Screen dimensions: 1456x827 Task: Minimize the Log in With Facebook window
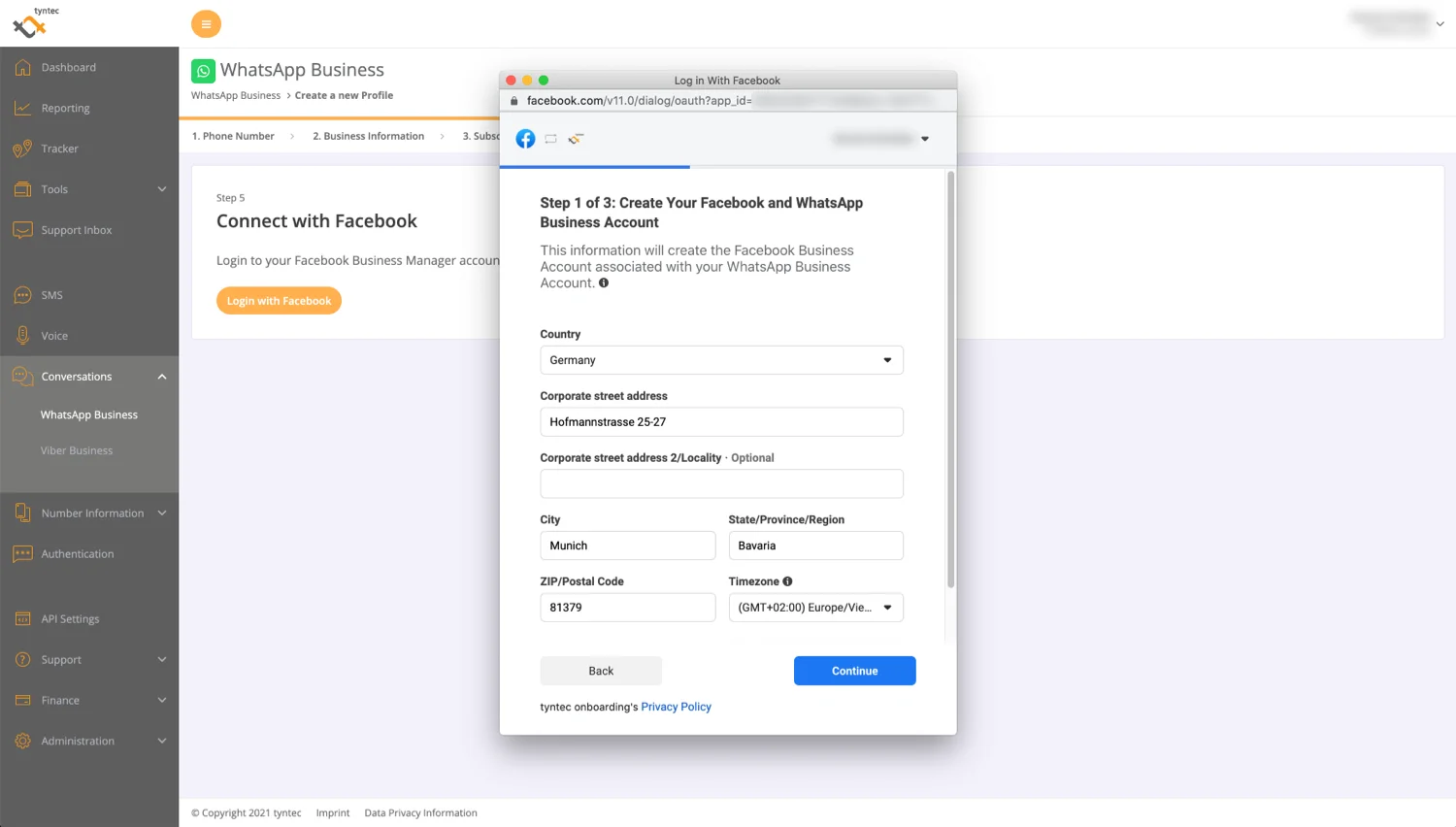point(527,81)
